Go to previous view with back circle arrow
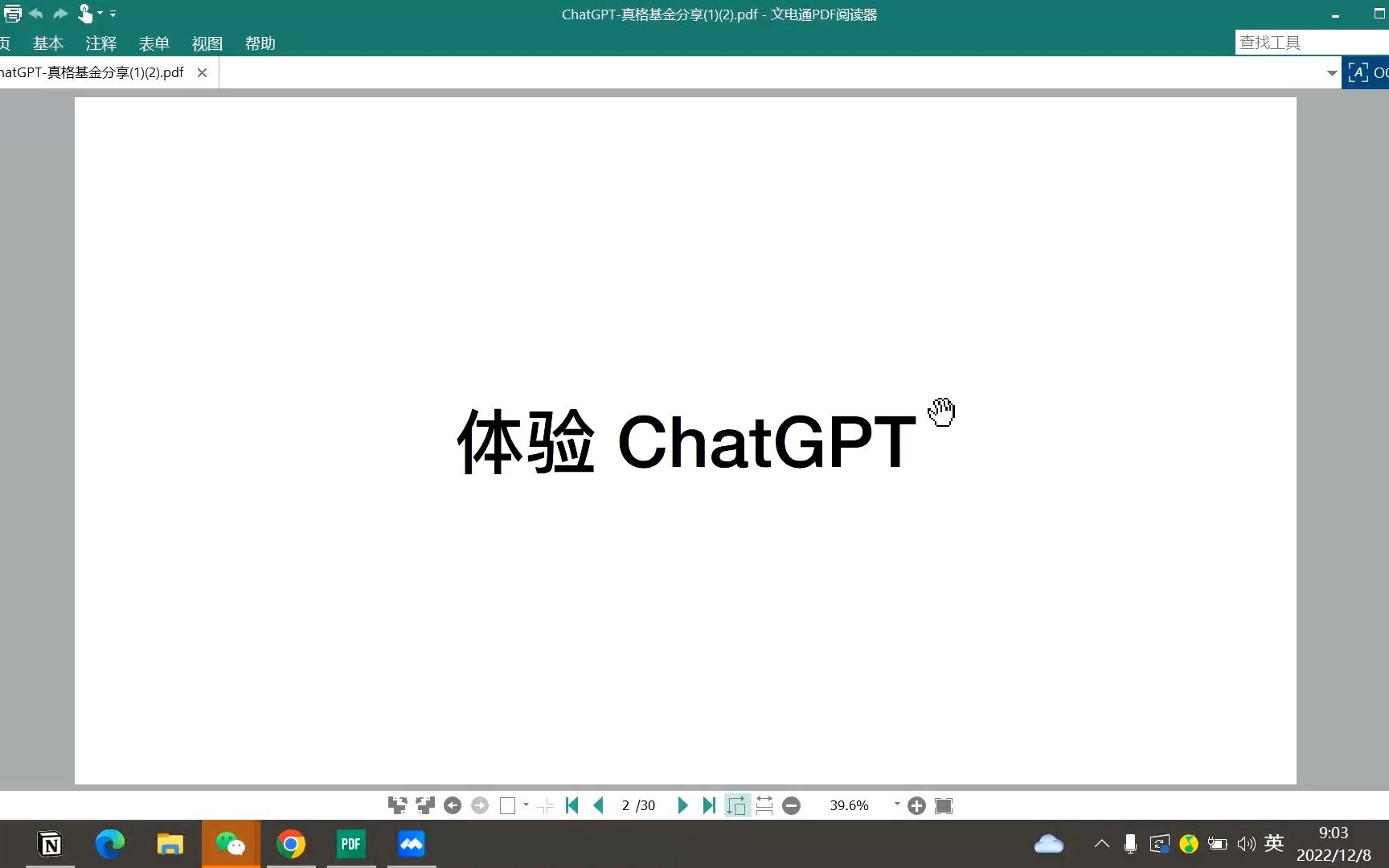1389x868 pixels. click(x=453, y=805)
